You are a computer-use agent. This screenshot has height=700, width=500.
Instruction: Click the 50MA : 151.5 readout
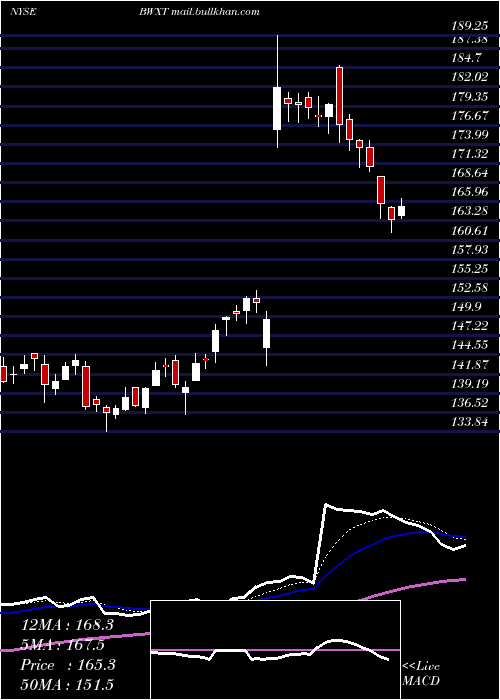pos(67,684)
